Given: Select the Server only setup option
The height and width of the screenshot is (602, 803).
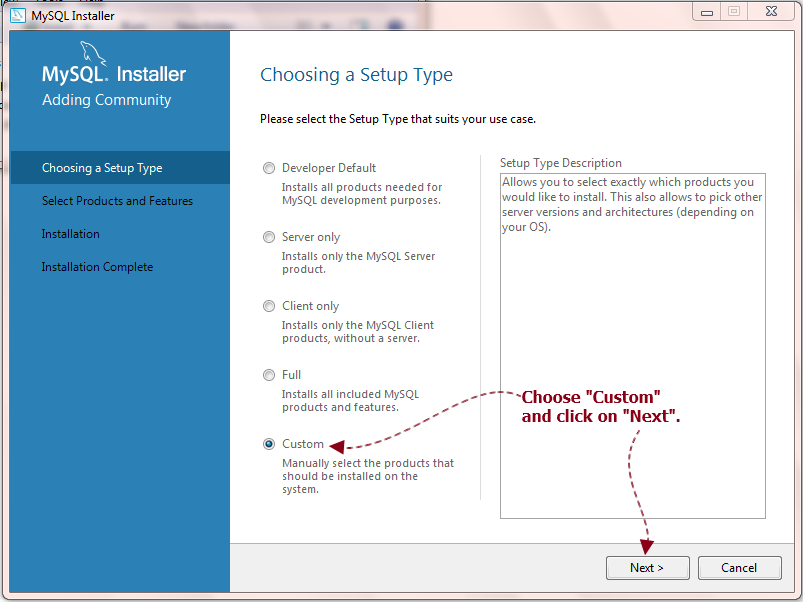Looking at the screenshot, I should pyautogui.click(x=269, y=237).
